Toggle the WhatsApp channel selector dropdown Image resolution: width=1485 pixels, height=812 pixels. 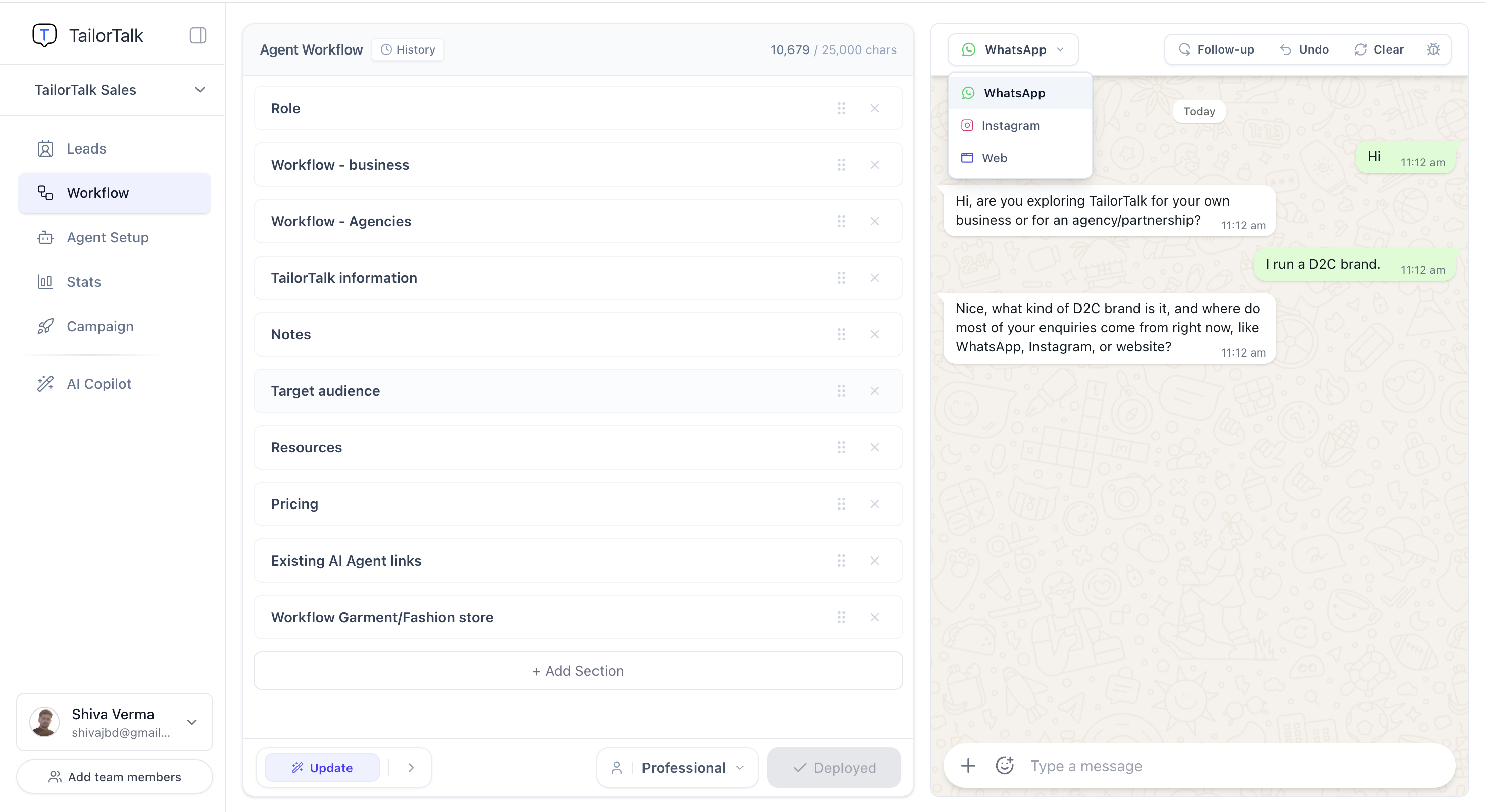click(x=1013, y=49)
